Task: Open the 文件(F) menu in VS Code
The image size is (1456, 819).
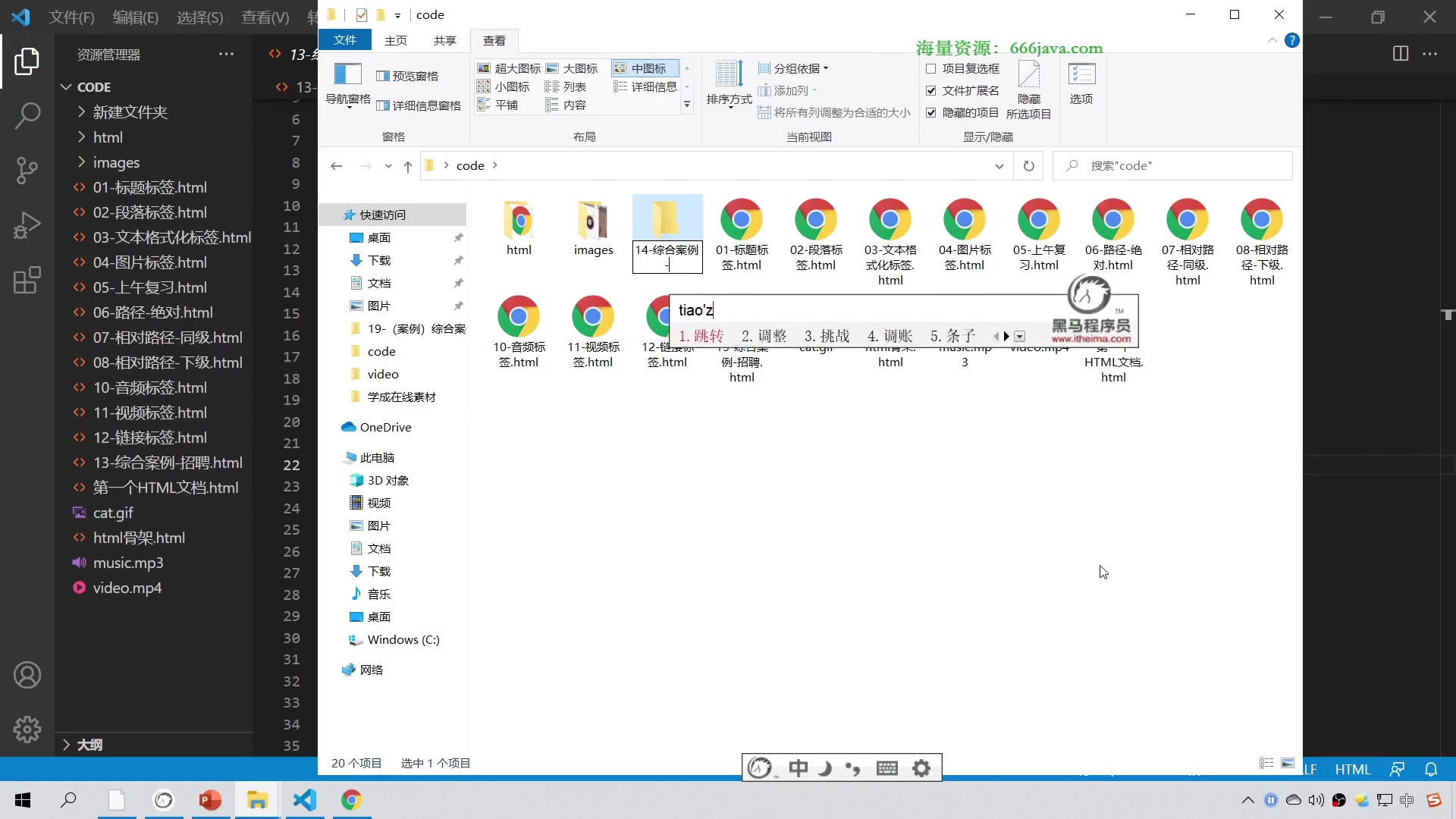Action: [71, 16]
